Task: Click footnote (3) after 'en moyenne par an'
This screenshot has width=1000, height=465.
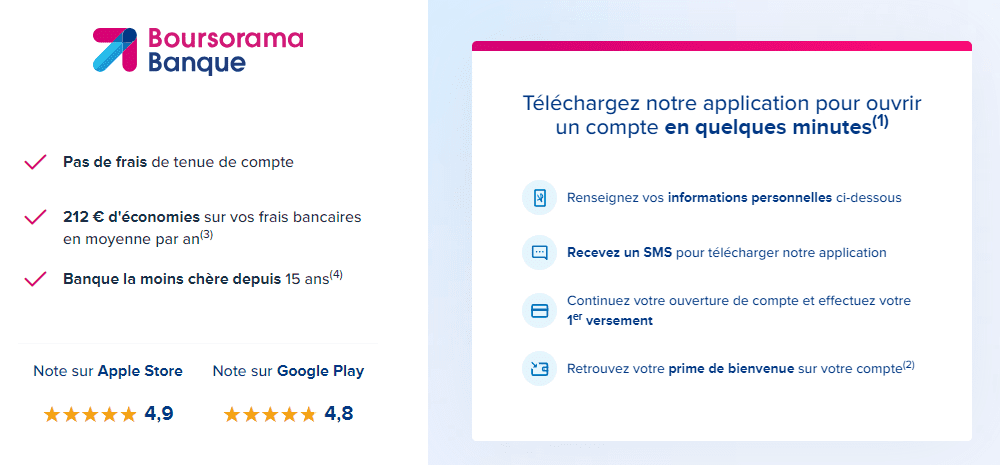Action: (x=206, y=235)
